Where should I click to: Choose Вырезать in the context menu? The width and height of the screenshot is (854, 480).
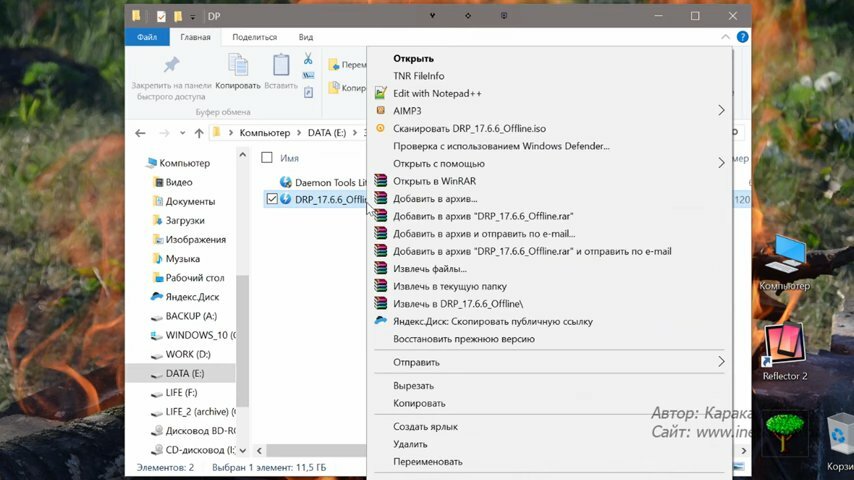pyautogui.click(x=413, y=385)
